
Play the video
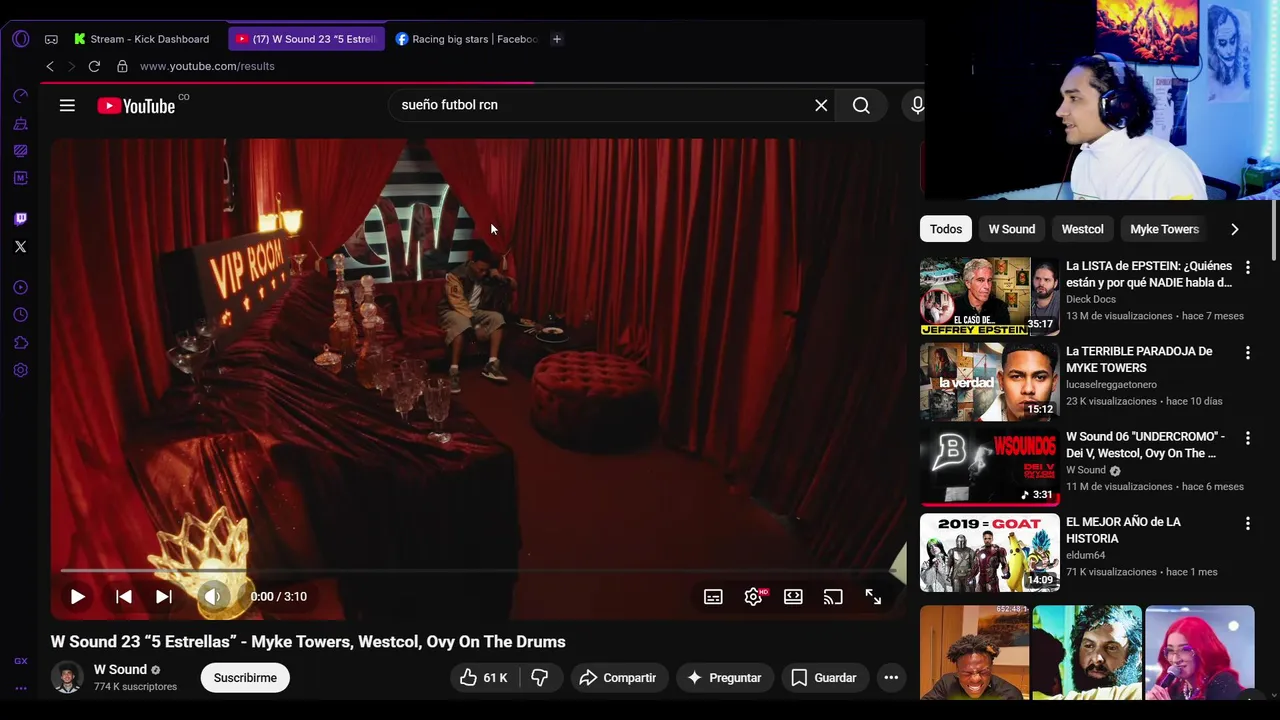[x=77, y=597]
